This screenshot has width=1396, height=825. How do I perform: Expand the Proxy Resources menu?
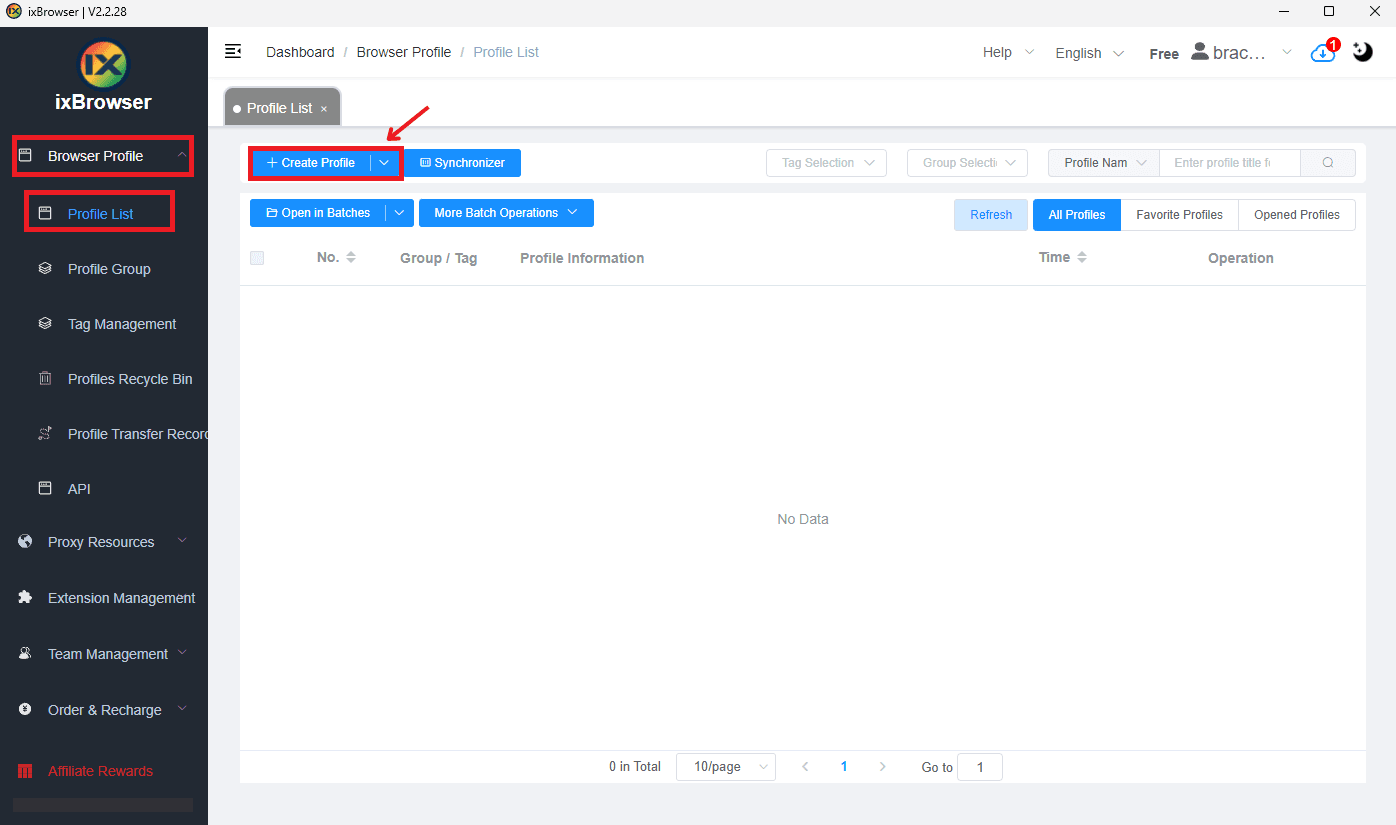(x=101, y=541)
